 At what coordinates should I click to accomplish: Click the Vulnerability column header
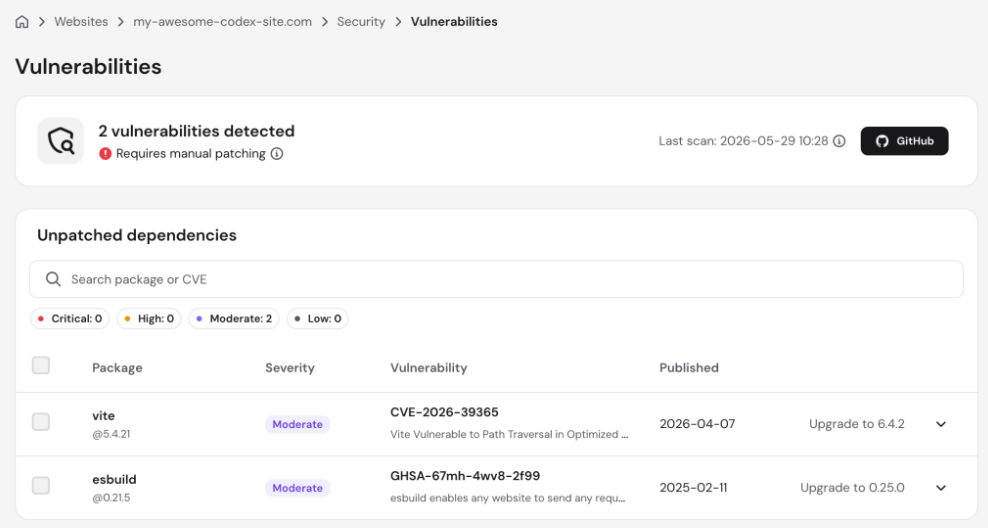(x=428, y=368)
